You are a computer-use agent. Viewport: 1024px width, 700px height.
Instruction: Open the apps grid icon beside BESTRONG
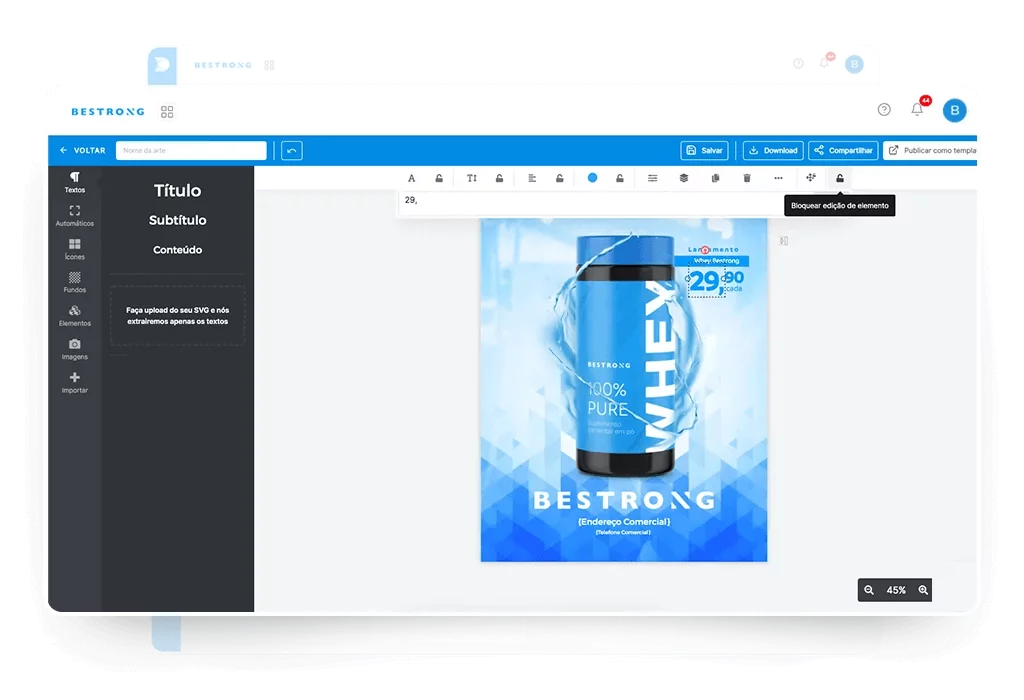(167, 112)
